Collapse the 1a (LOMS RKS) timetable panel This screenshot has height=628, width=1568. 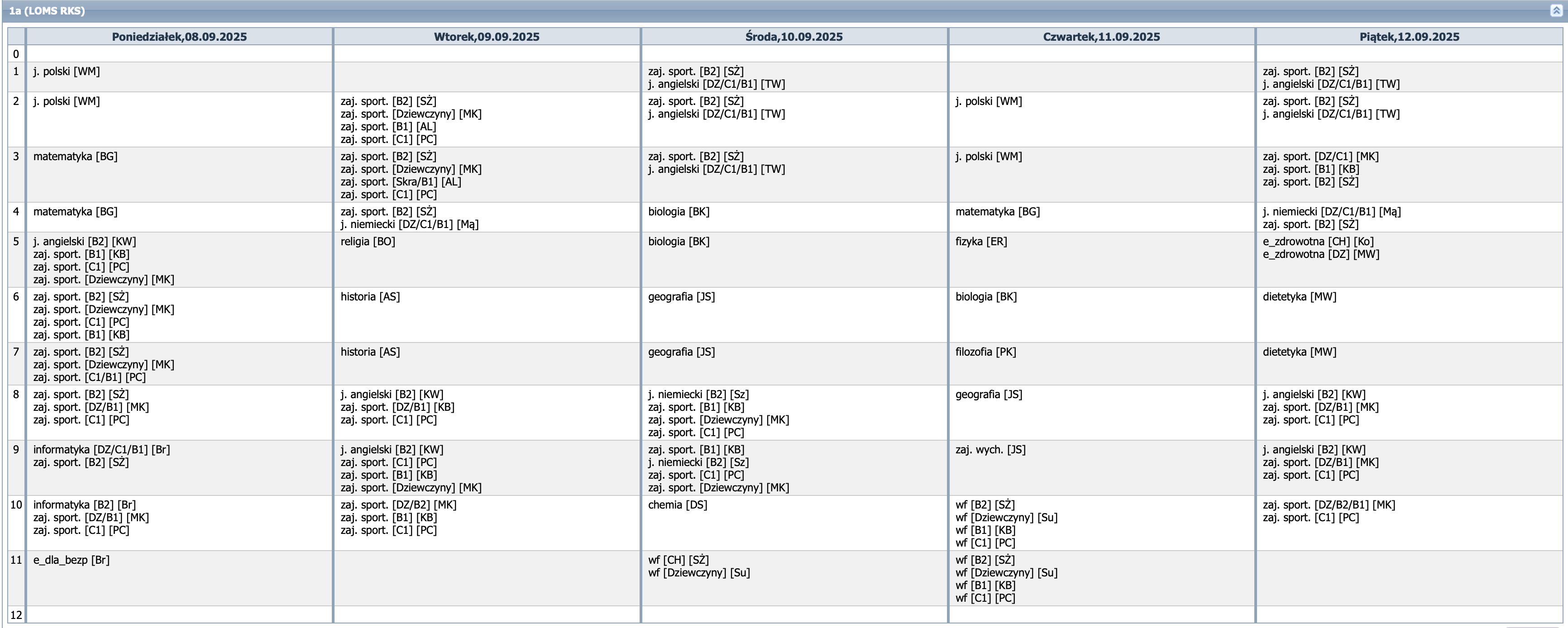1557,10
